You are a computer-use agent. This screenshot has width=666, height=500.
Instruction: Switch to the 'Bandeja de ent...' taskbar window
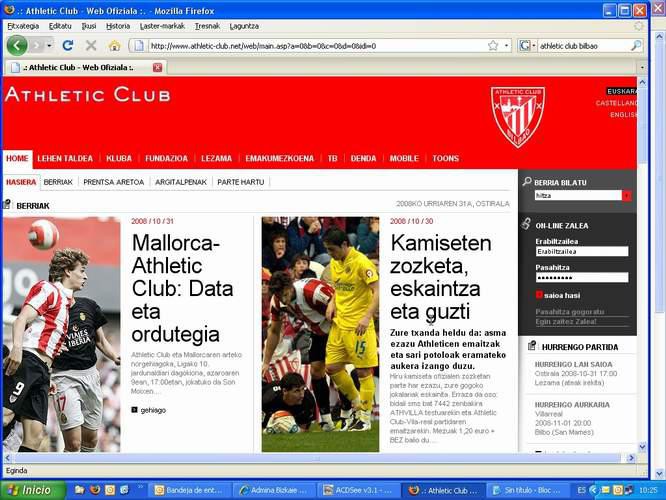coord(189,490)
